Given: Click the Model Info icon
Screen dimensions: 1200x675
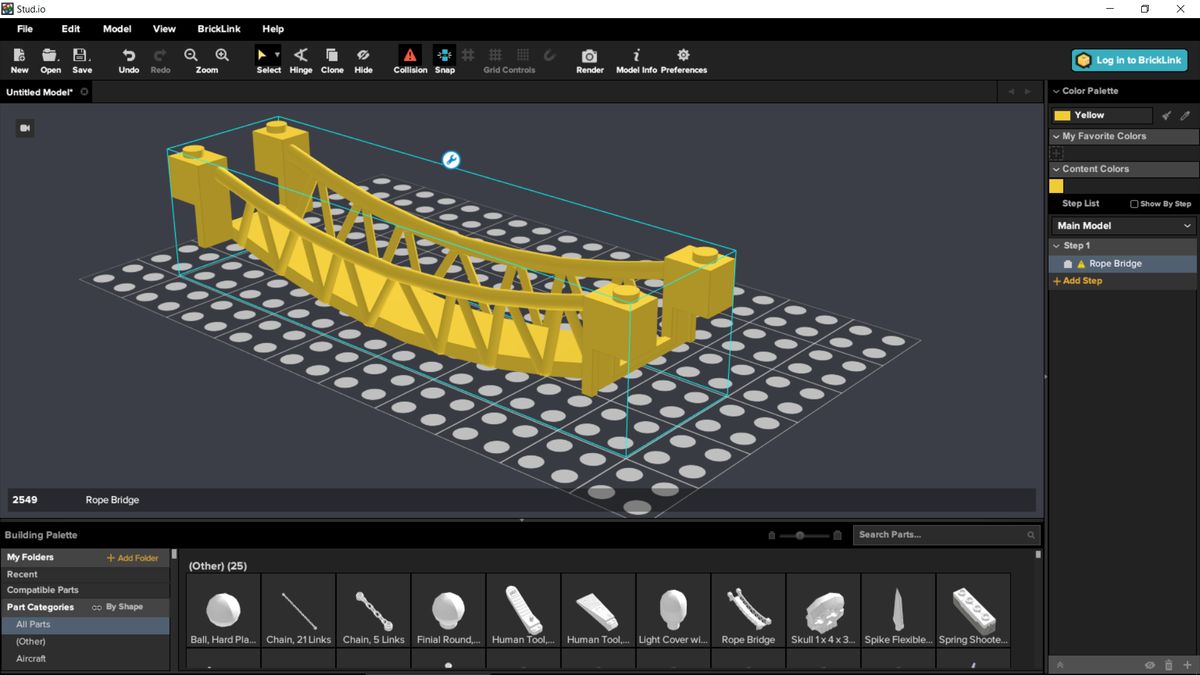Looking at the screenshot, I should click(x=635, y=58).
